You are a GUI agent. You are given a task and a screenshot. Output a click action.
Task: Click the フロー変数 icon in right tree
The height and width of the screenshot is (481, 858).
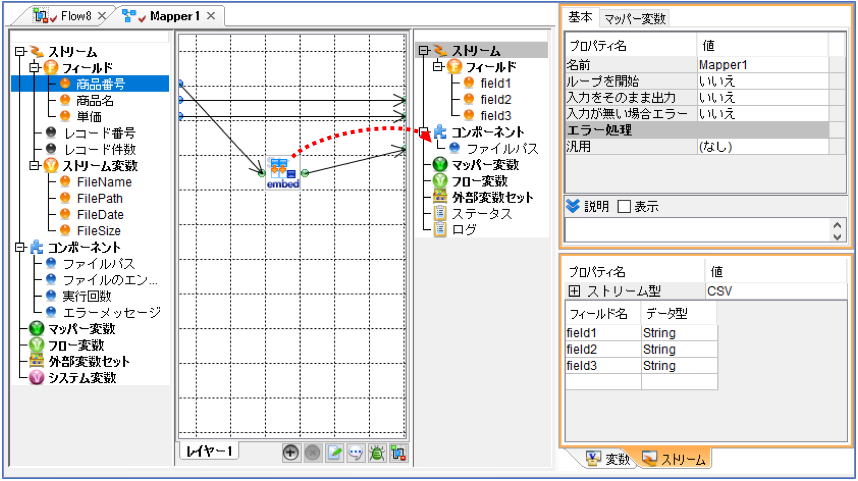coord(440,181)
